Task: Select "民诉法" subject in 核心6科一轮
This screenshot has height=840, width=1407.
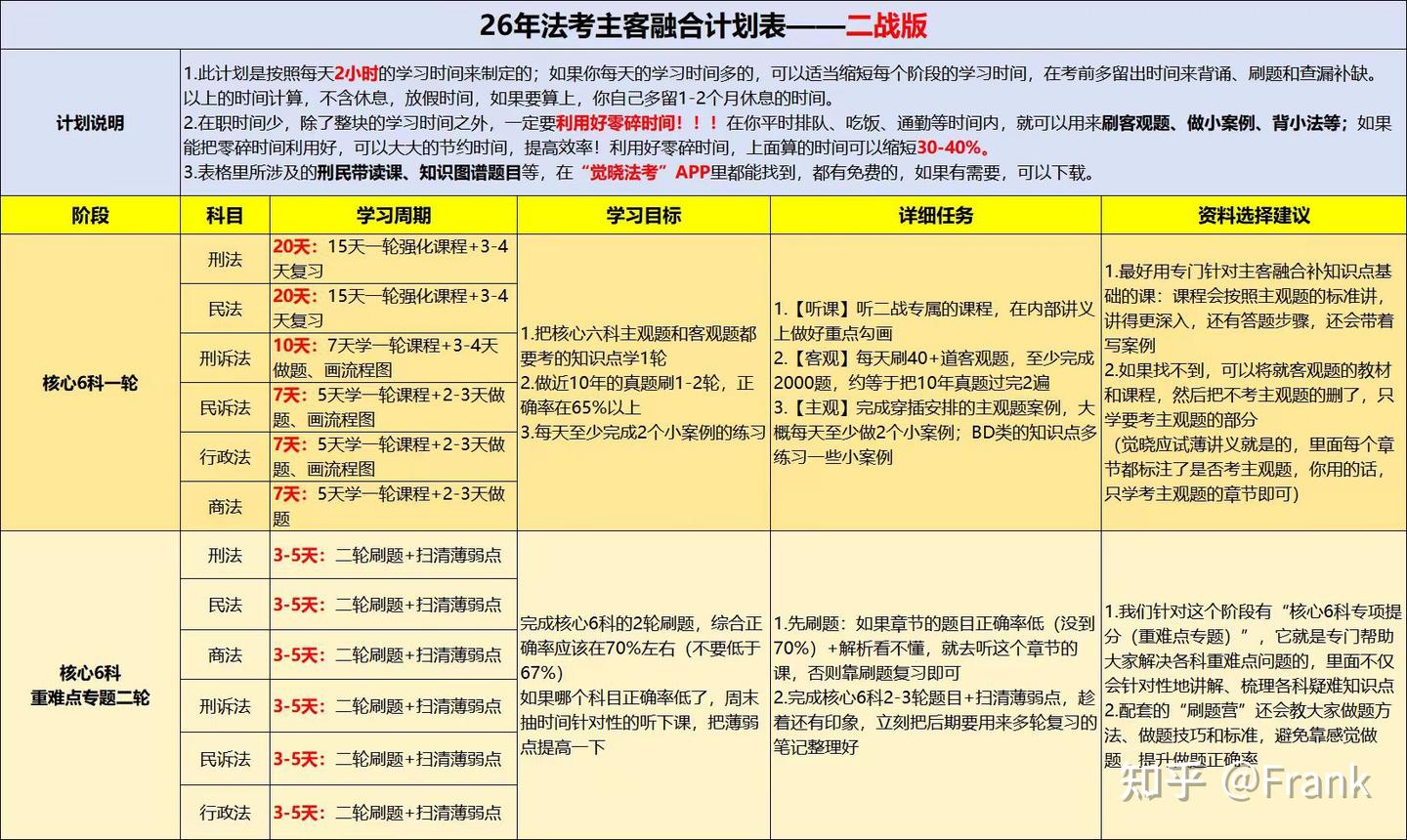Action: click(x=225, y=407)
